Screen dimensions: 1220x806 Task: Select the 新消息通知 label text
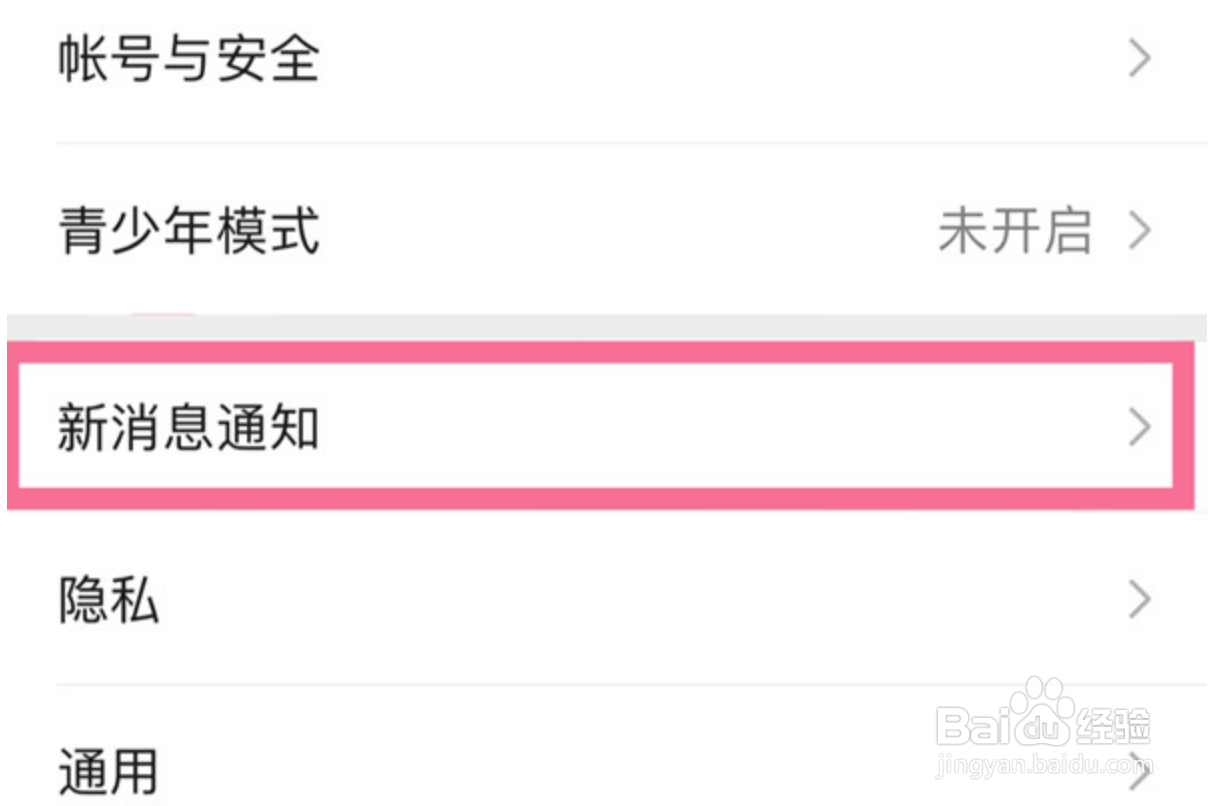(188, 428)
